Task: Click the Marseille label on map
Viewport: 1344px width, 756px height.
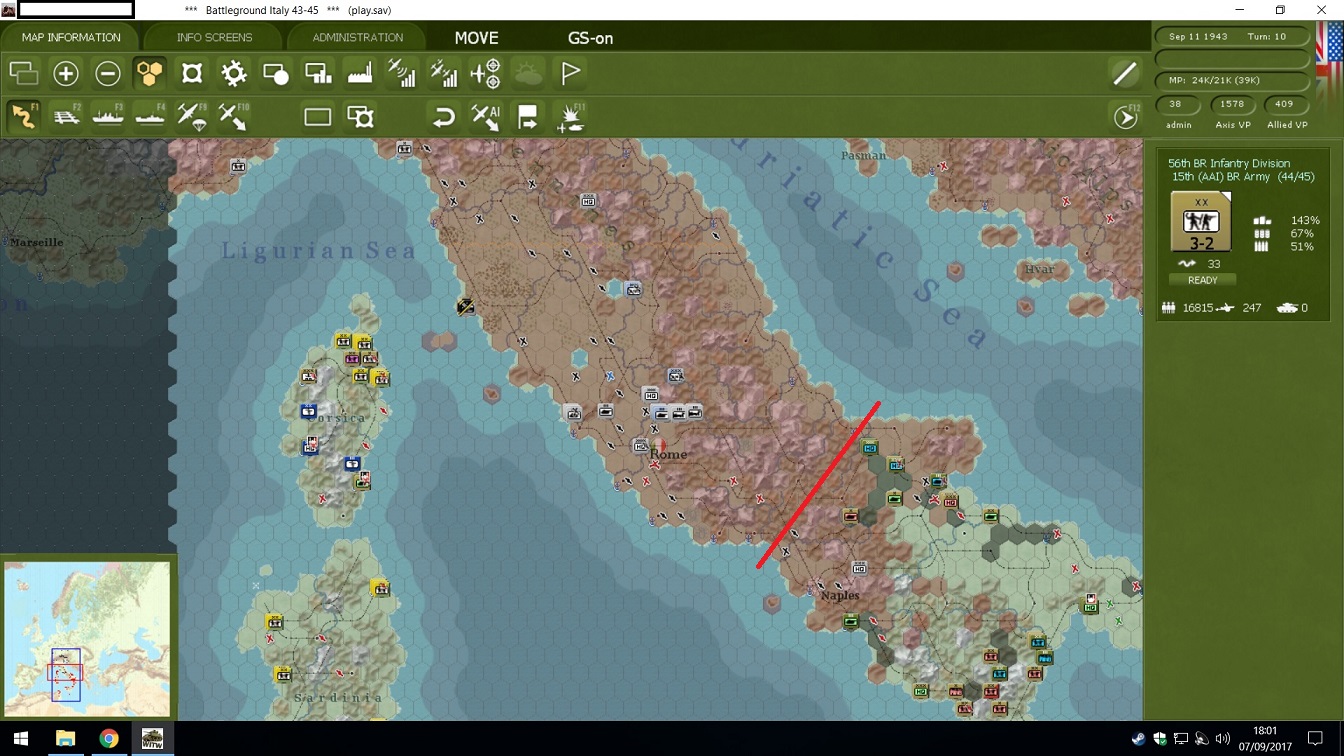Action: [36, 242]
